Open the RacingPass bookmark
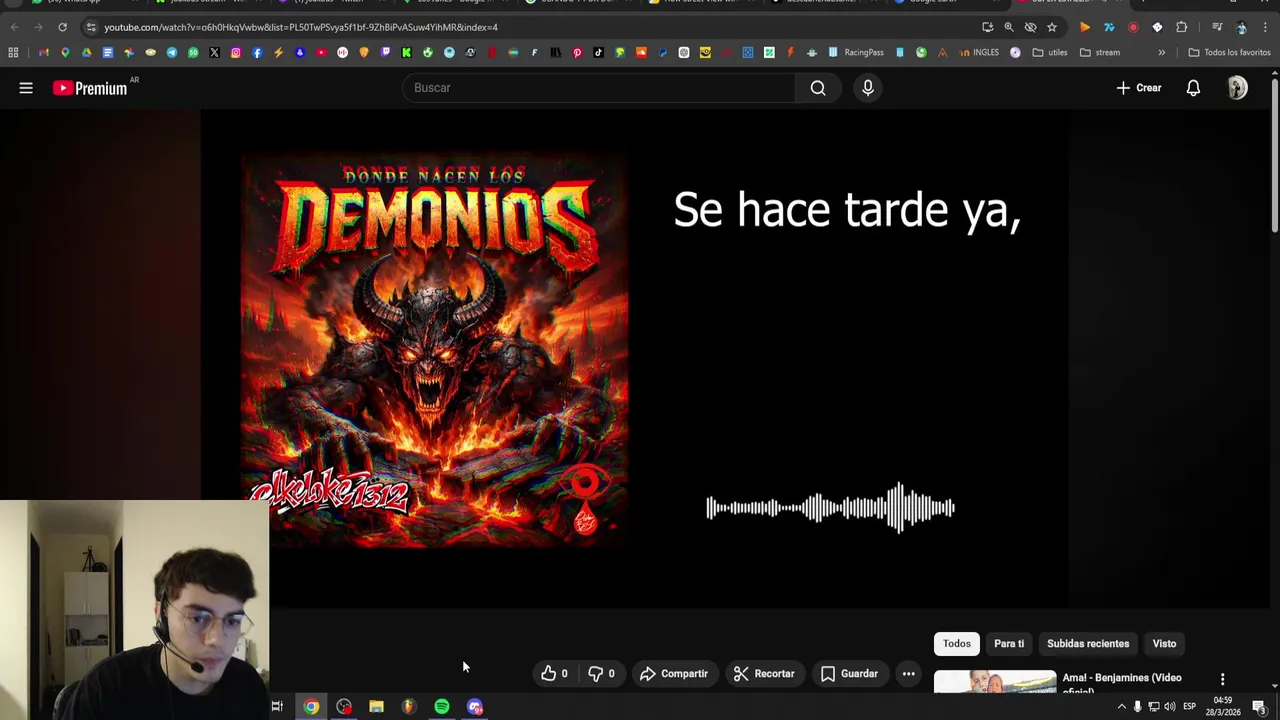 (856, 52)
